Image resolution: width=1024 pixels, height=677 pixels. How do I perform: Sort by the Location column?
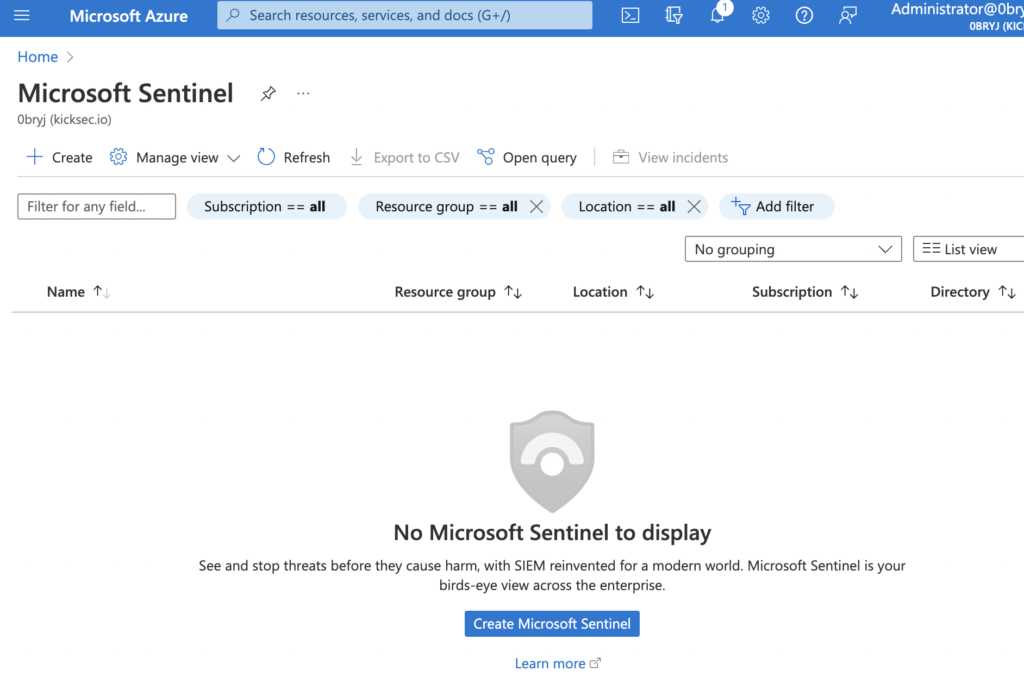pyautogui.click(x=613, y=292)
